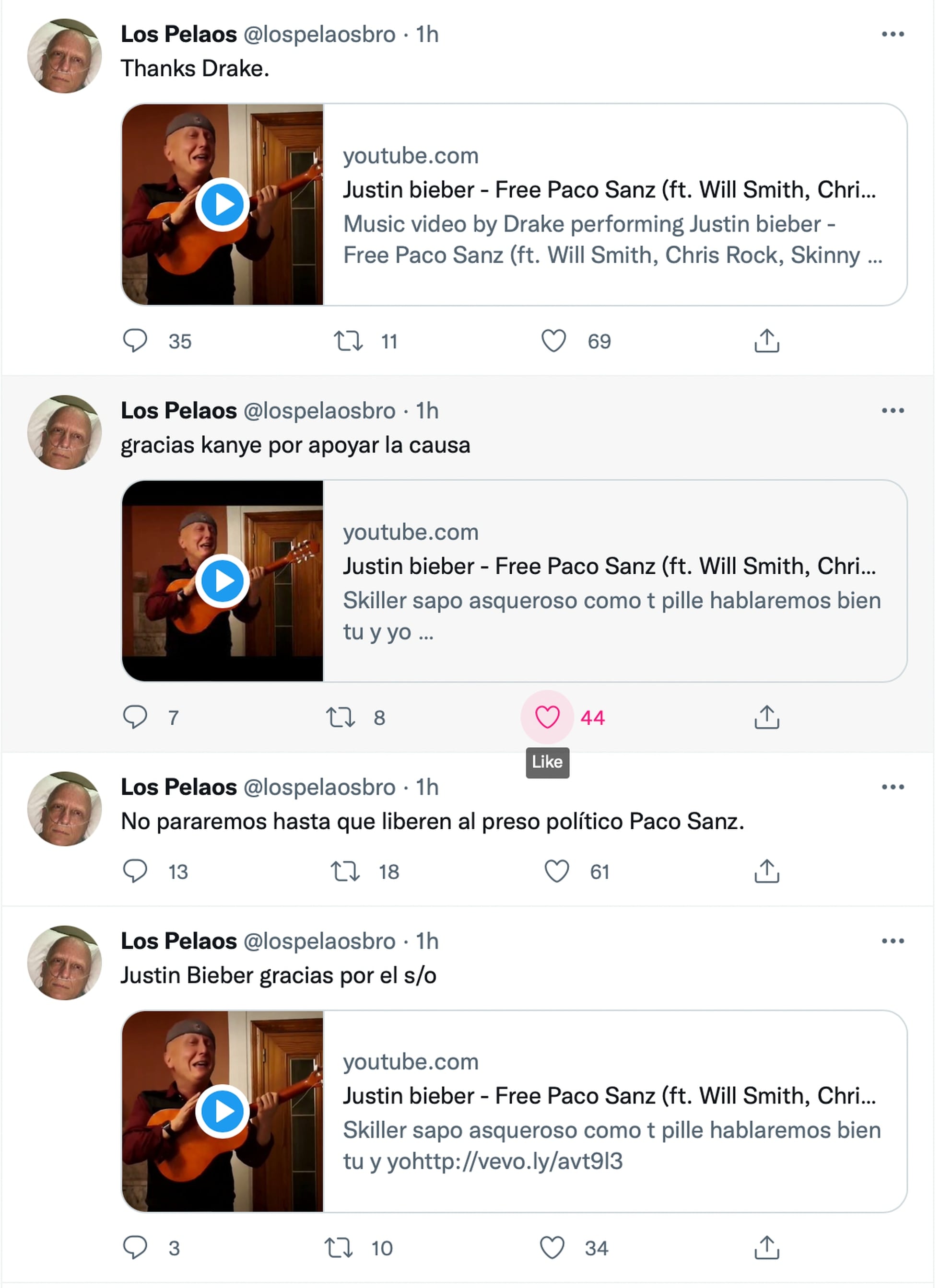Reply to the "Thanks Drake." tweet
This screenshot has width=940, height=1288.
[135, 341]
